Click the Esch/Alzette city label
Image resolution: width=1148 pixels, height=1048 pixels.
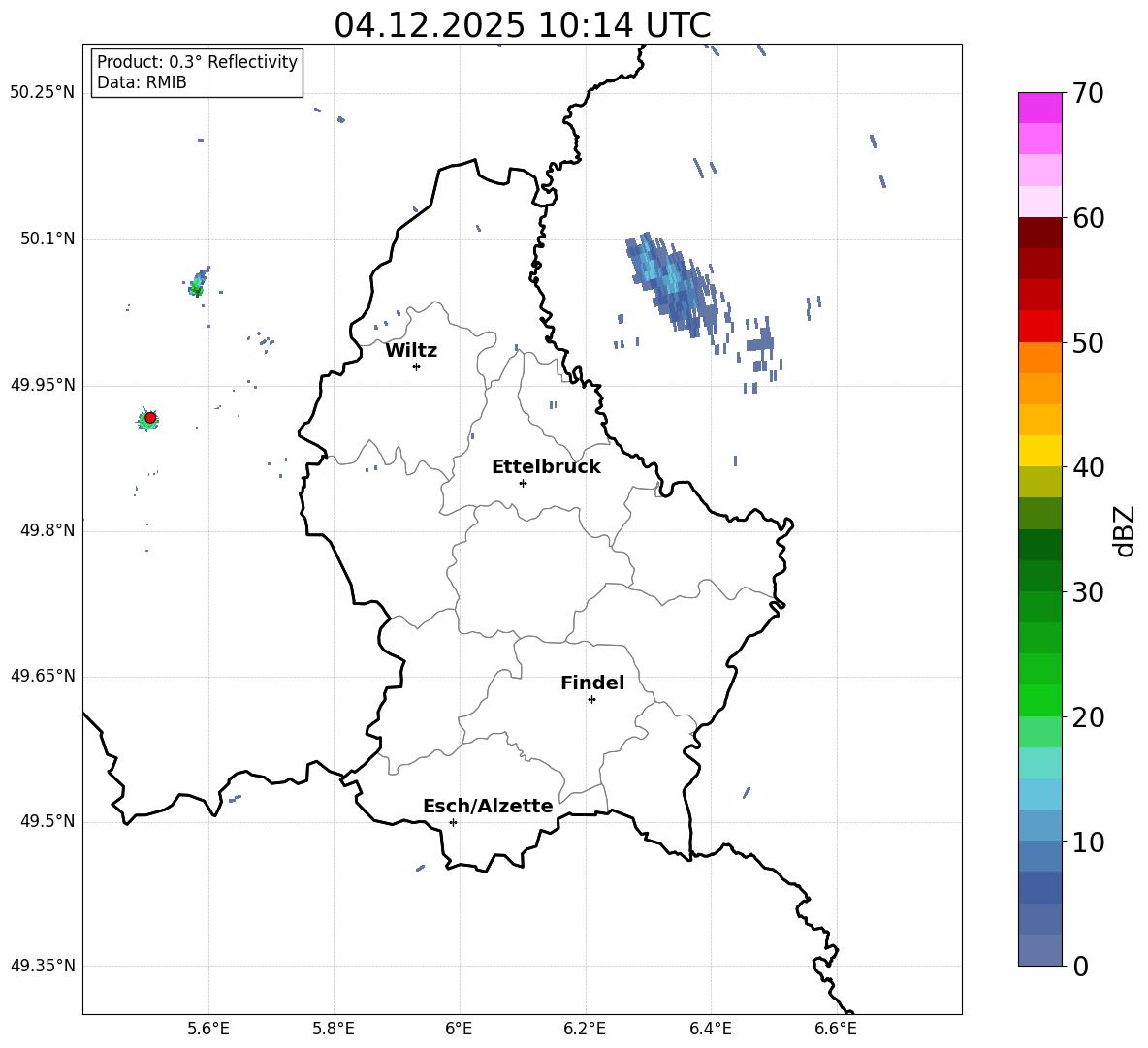[x=488, y=807]
